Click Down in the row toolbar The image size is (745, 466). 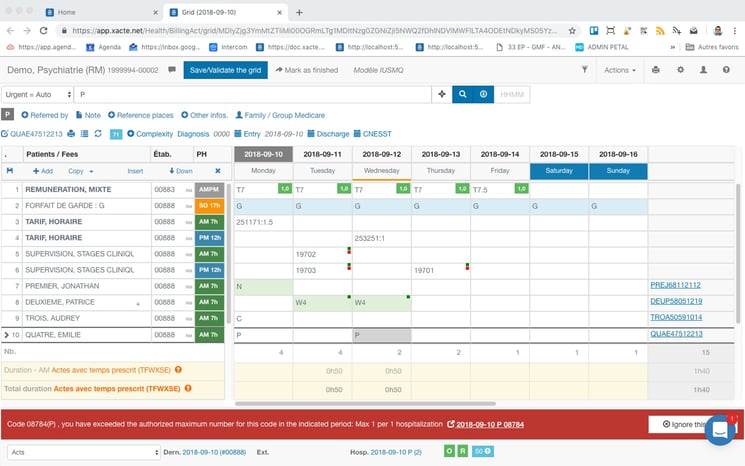tap(181, 171)
